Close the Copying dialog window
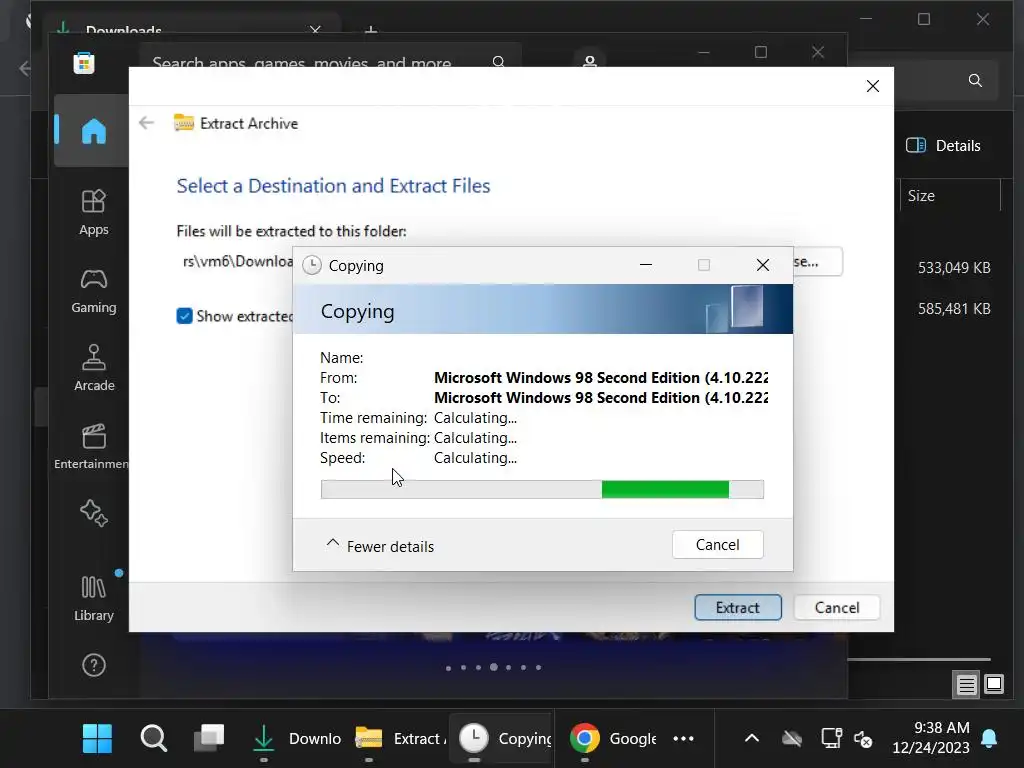 [762, 265]
